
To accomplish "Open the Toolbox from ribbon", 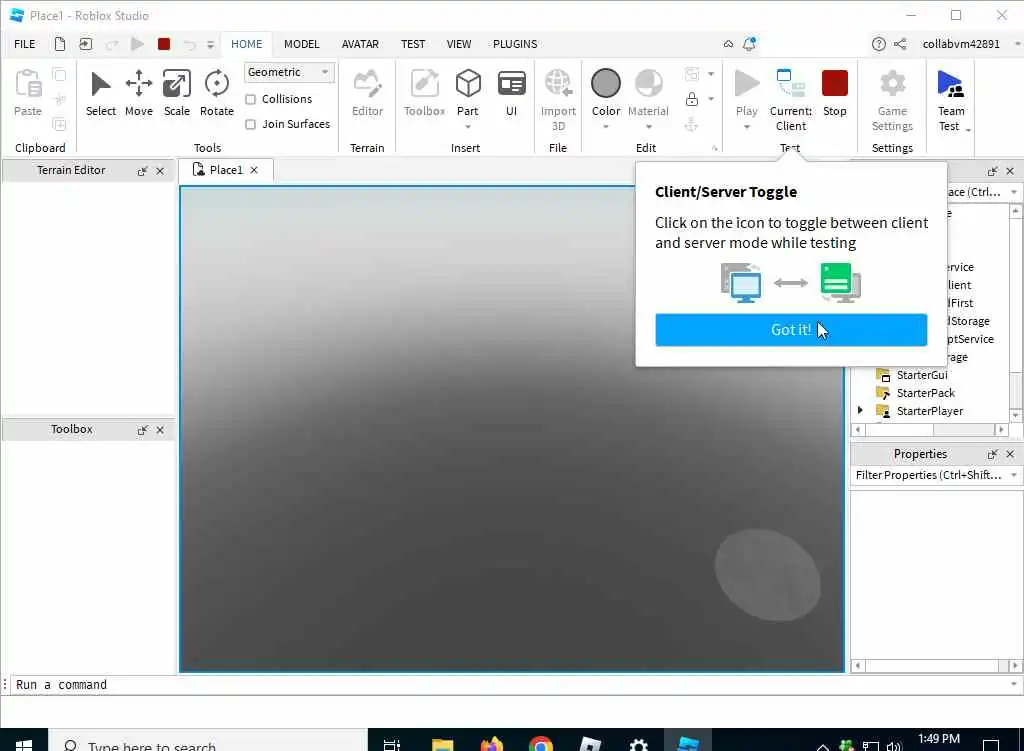I will [x=424, y=93].
